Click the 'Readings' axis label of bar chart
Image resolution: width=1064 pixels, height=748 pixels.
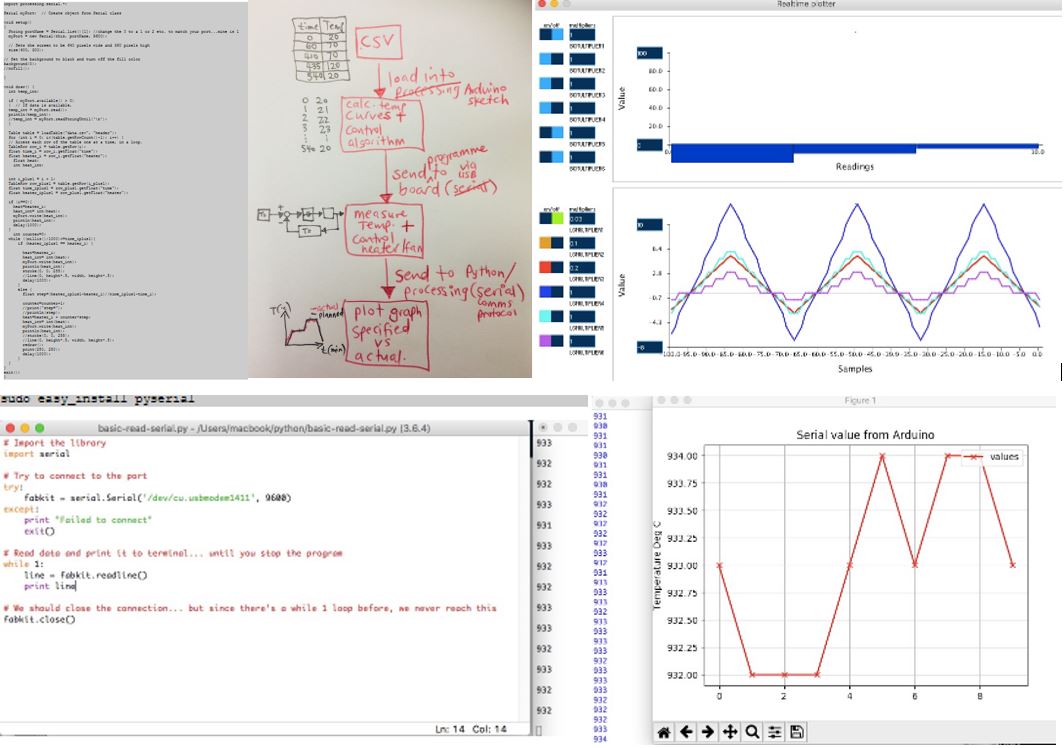(854, 166)
